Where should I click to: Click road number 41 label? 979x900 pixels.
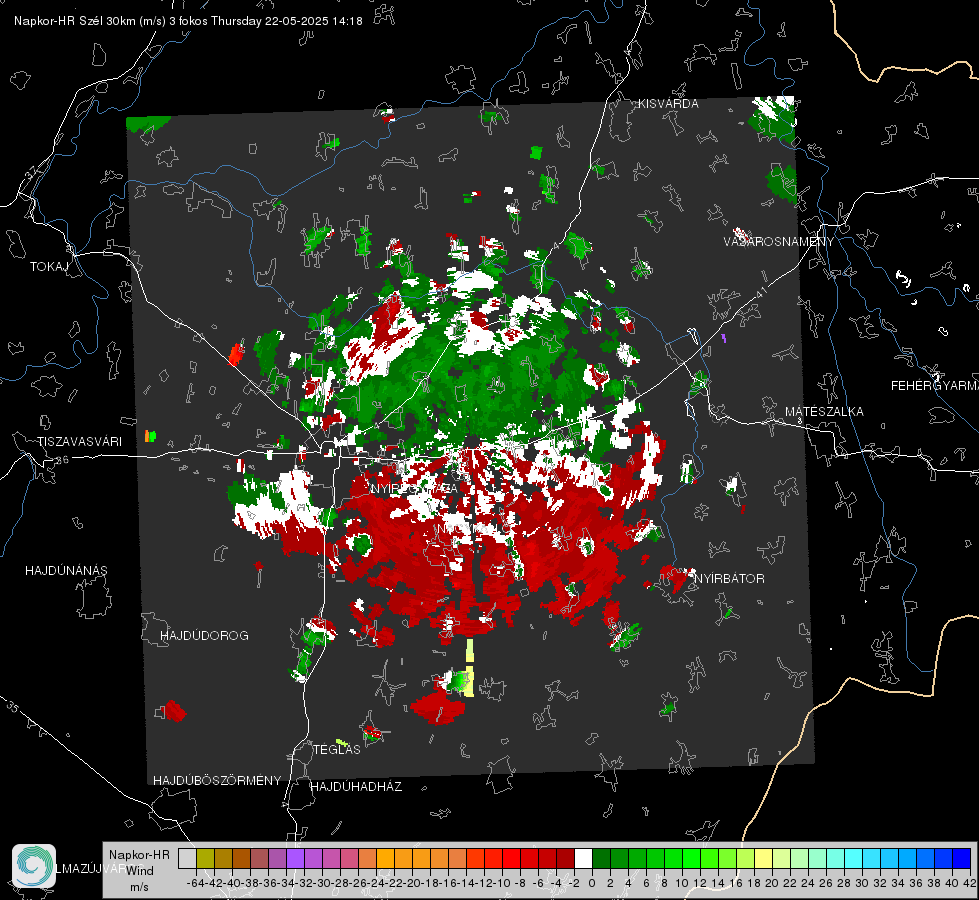(x=761, y=292)
